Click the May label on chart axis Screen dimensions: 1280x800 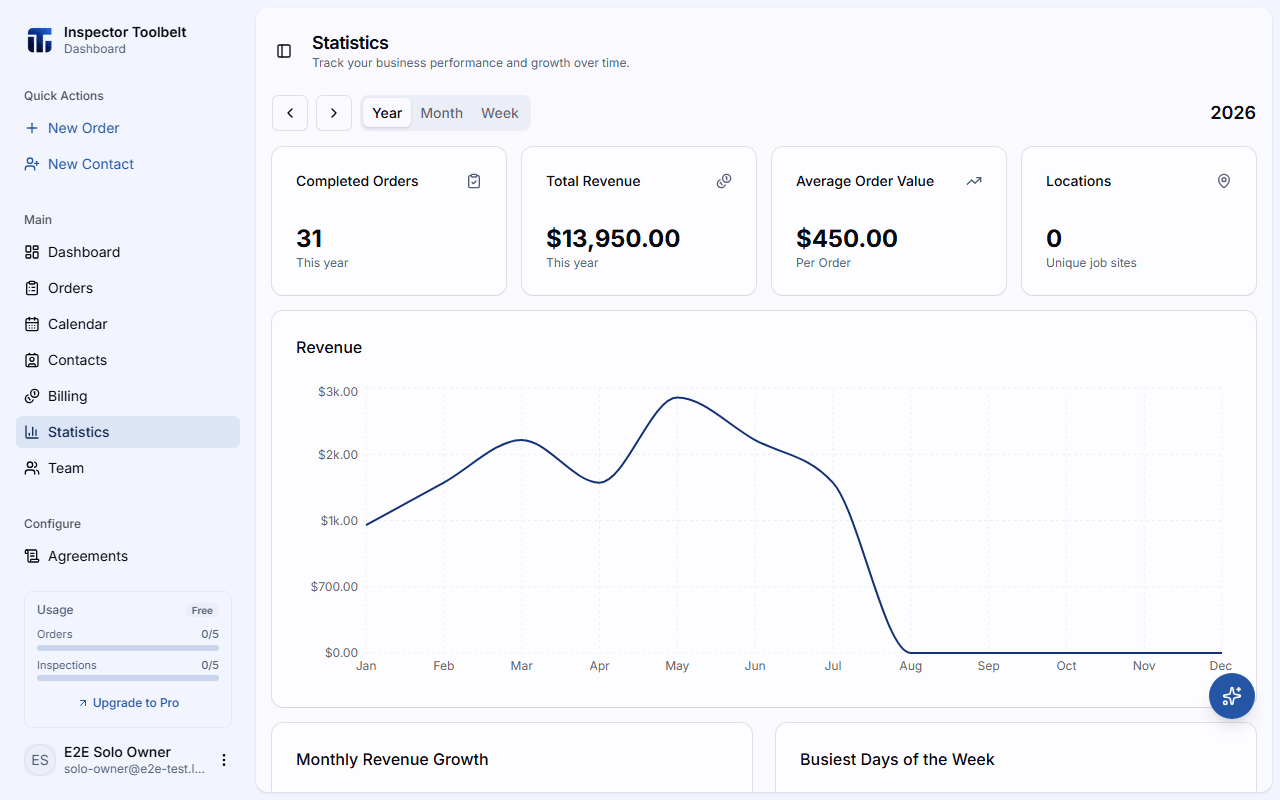point(677,666)
